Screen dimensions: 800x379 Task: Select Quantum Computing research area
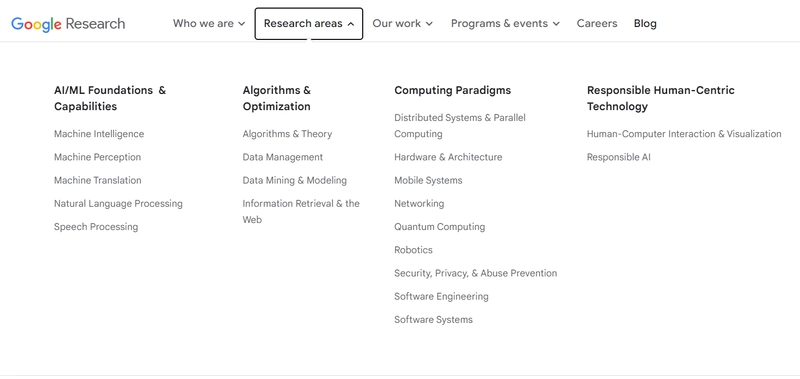[x=439, y=226]
